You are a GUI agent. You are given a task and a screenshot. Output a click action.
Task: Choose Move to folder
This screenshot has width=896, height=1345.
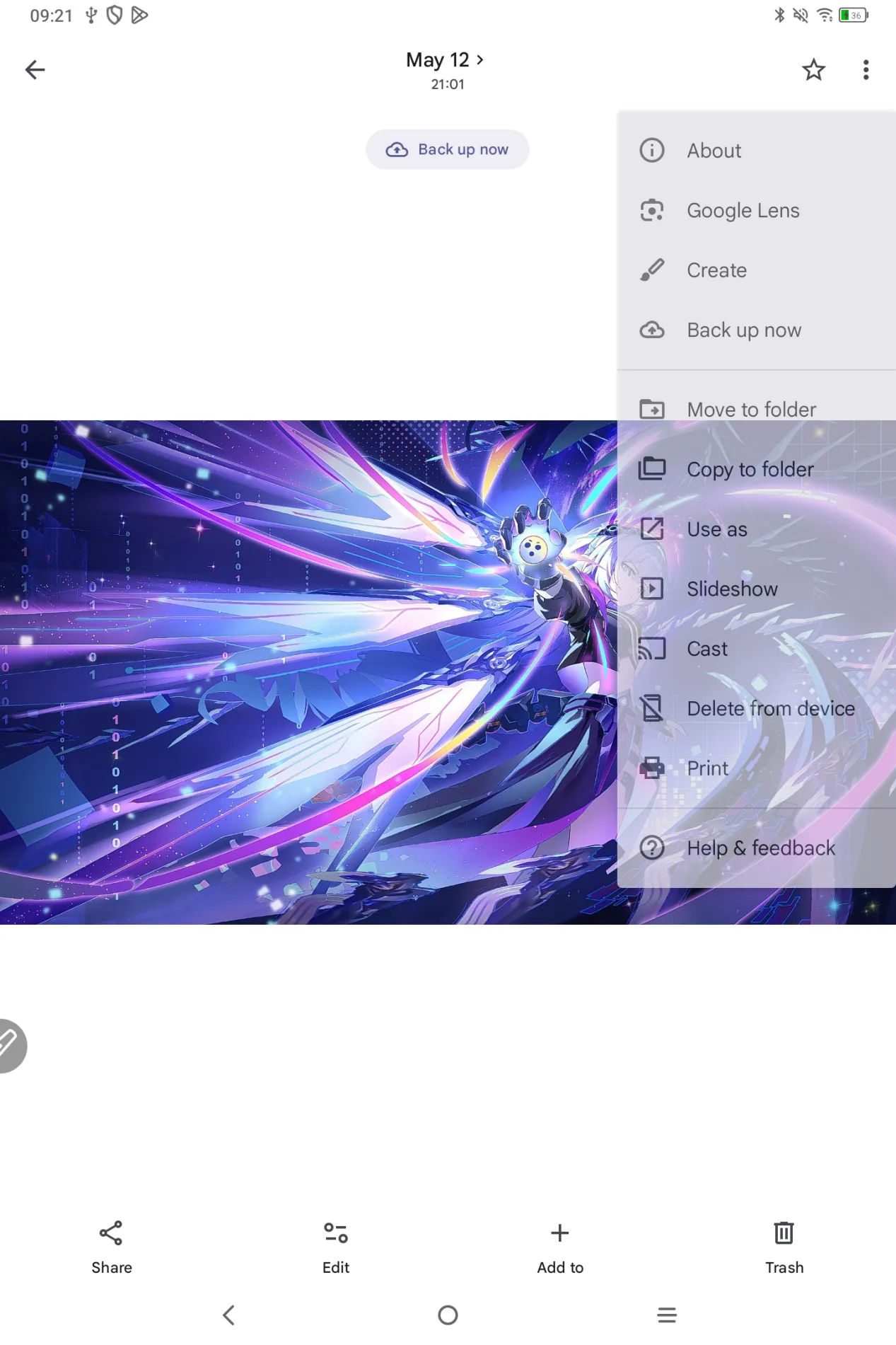pos(757,410)
